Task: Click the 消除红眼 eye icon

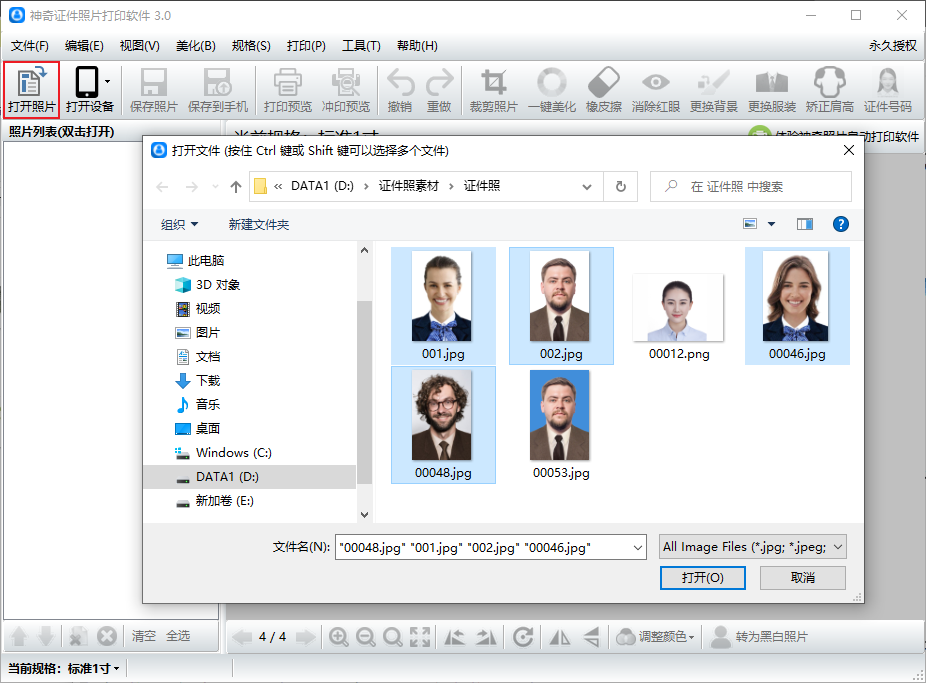Action: 656,90
